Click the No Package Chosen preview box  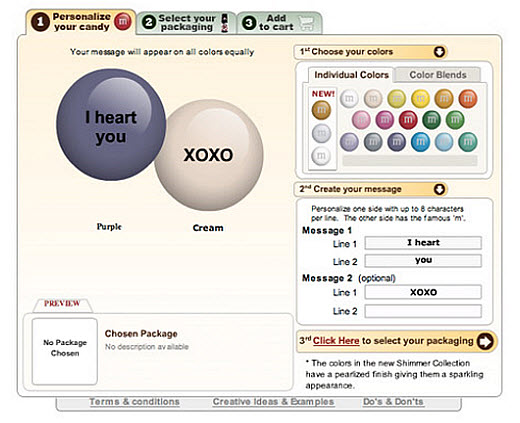coord(65,351)
